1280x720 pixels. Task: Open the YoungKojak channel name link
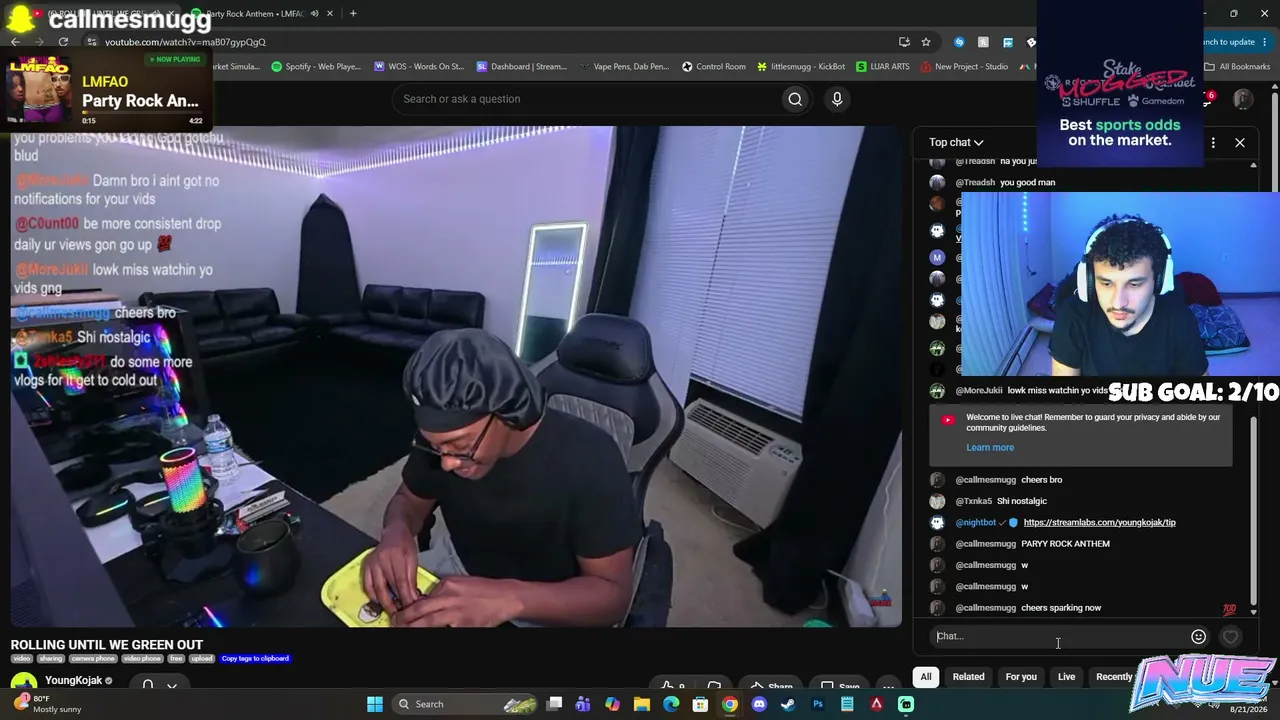[x=73, y=681]
